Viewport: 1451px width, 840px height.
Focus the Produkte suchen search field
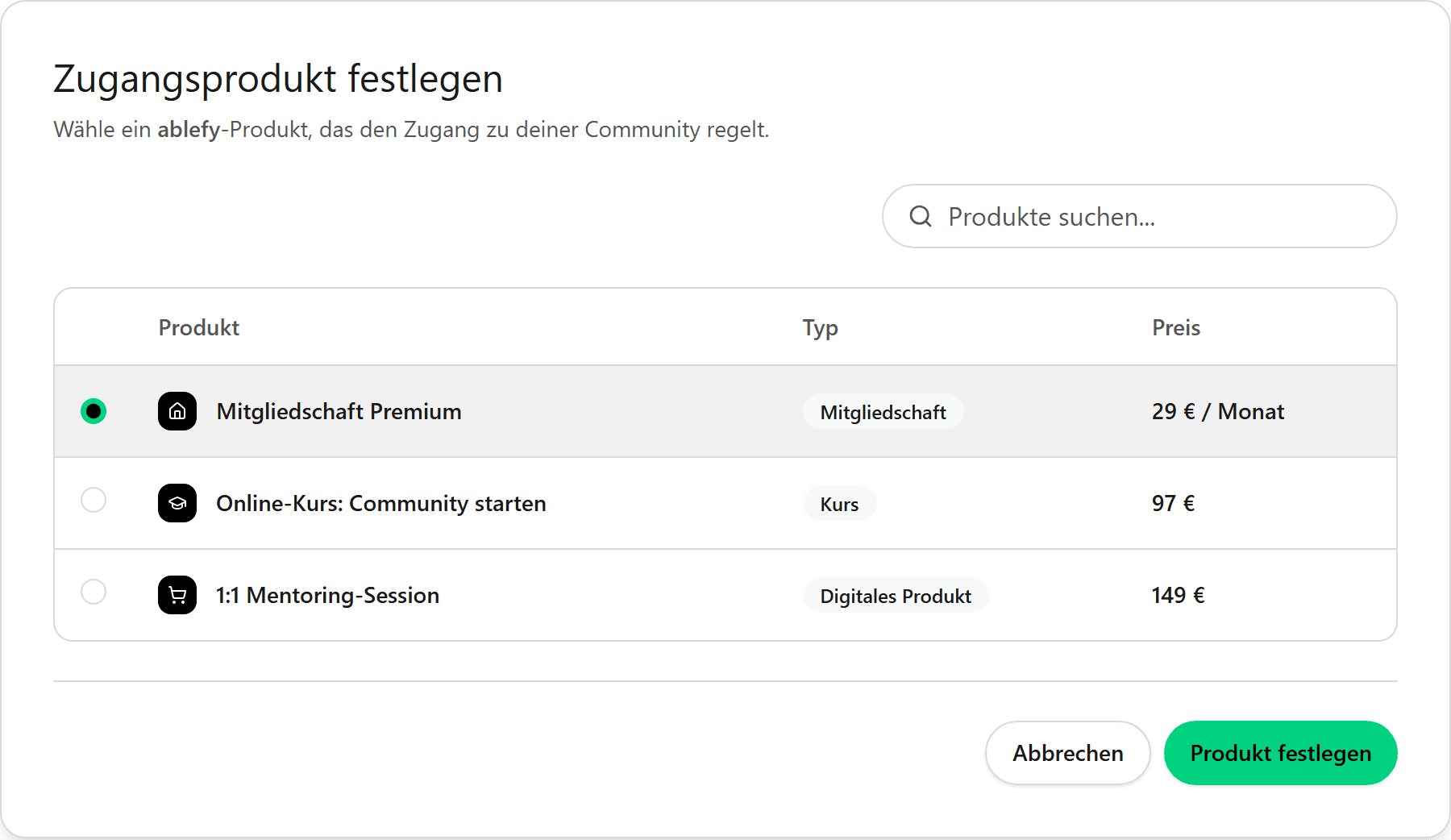click(1140, 216)
